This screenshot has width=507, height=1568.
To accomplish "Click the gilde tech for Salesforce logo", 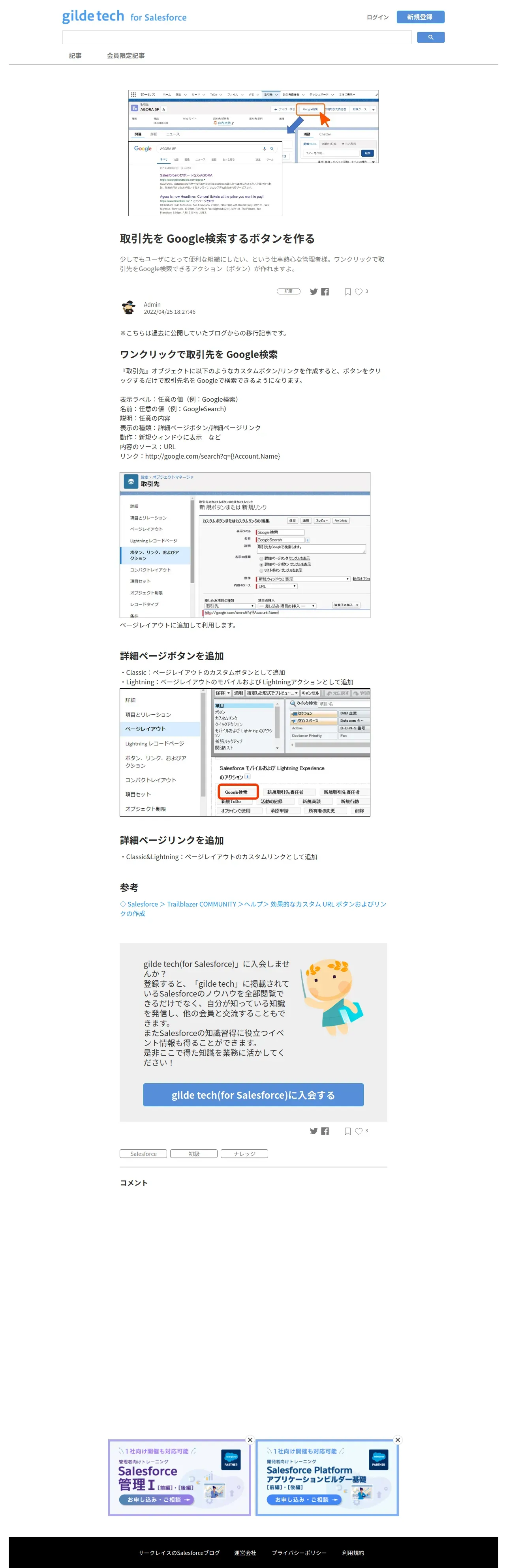I will [124, 17].
